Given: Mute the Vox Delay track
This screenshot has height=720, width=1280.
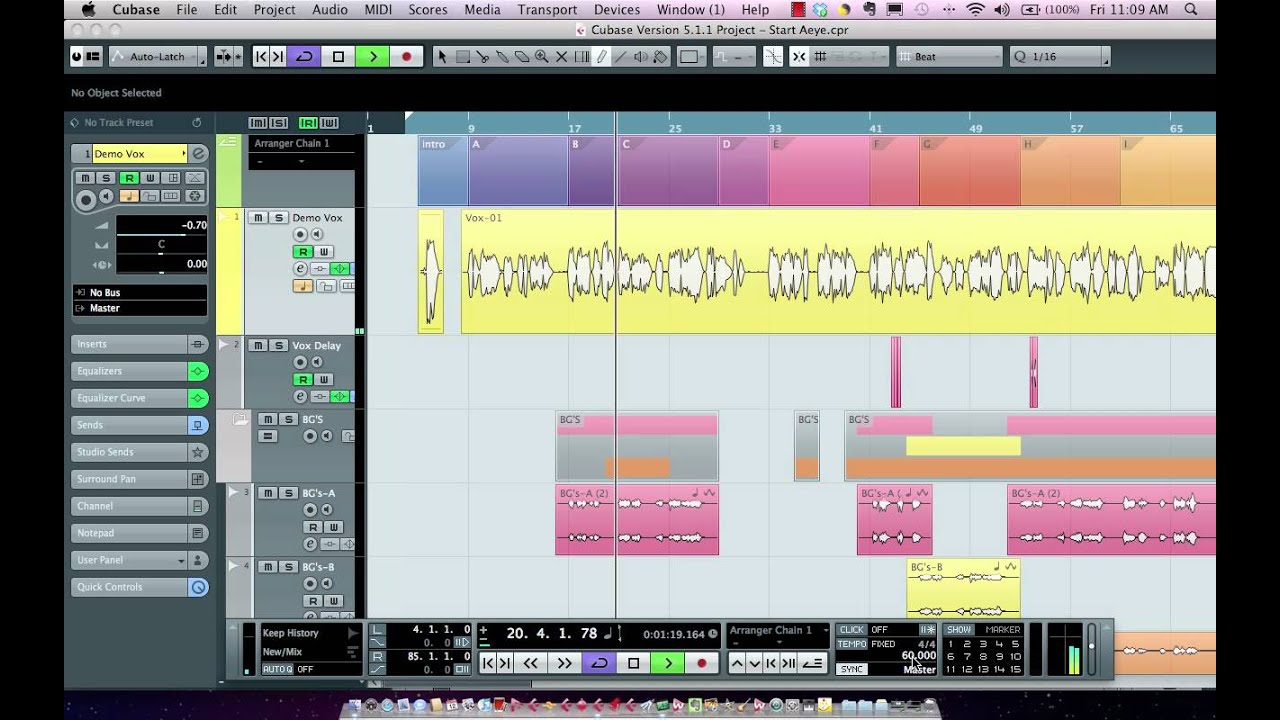Looking at the screenshot, I should [258, 345].
